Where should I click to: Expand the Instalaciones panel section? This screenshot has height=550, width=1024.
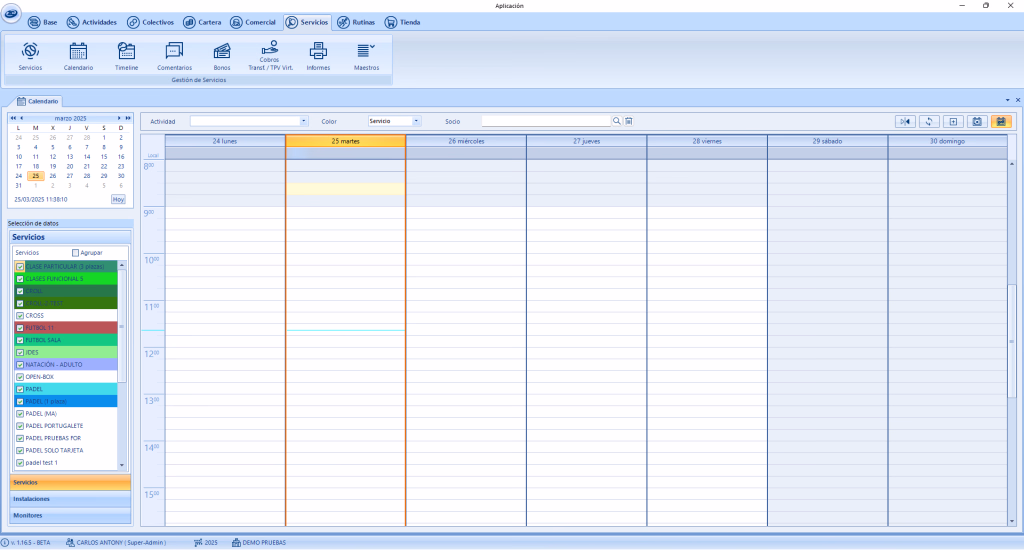pyautogui.click(x=70, y=498)
